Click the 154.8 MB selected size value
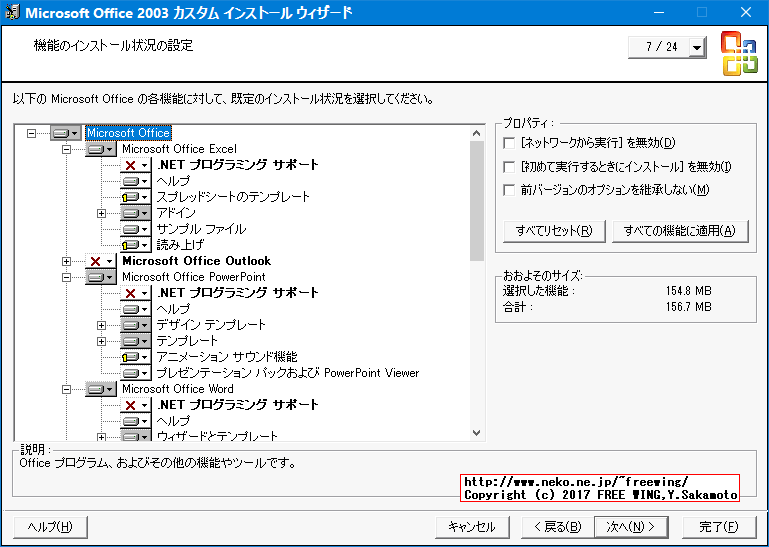The width and height of the screenshot is (769, 547). pyautogui.click(x=688, y=291)
